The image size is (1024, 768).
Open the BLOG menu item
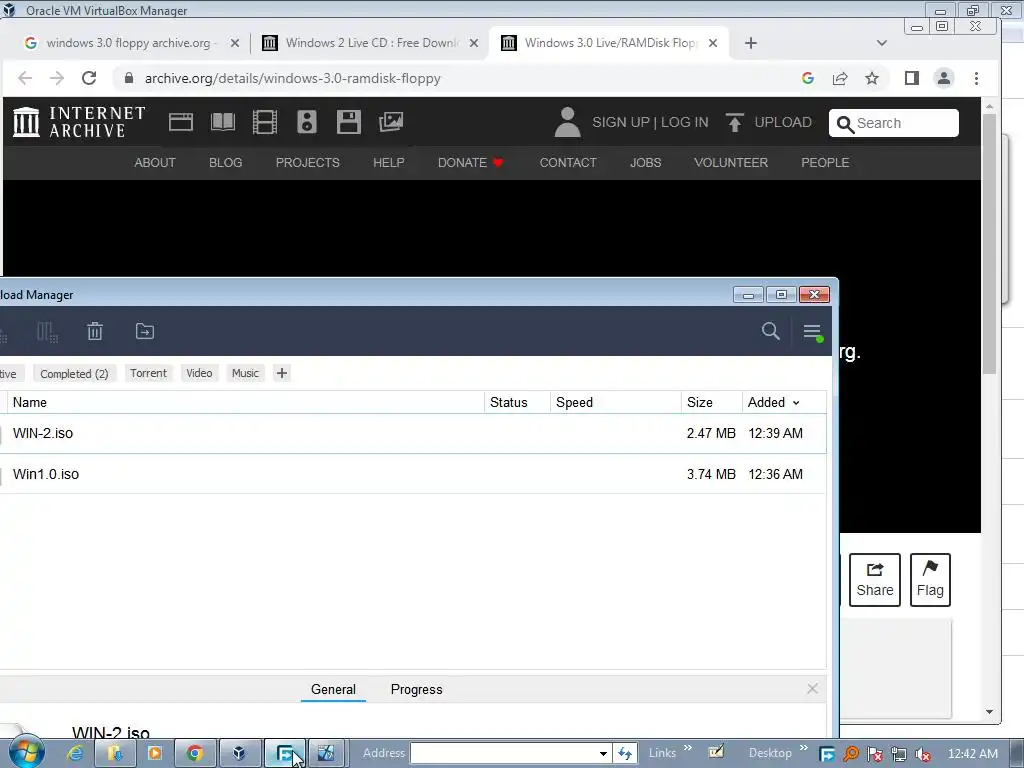(x=225, y=163)
